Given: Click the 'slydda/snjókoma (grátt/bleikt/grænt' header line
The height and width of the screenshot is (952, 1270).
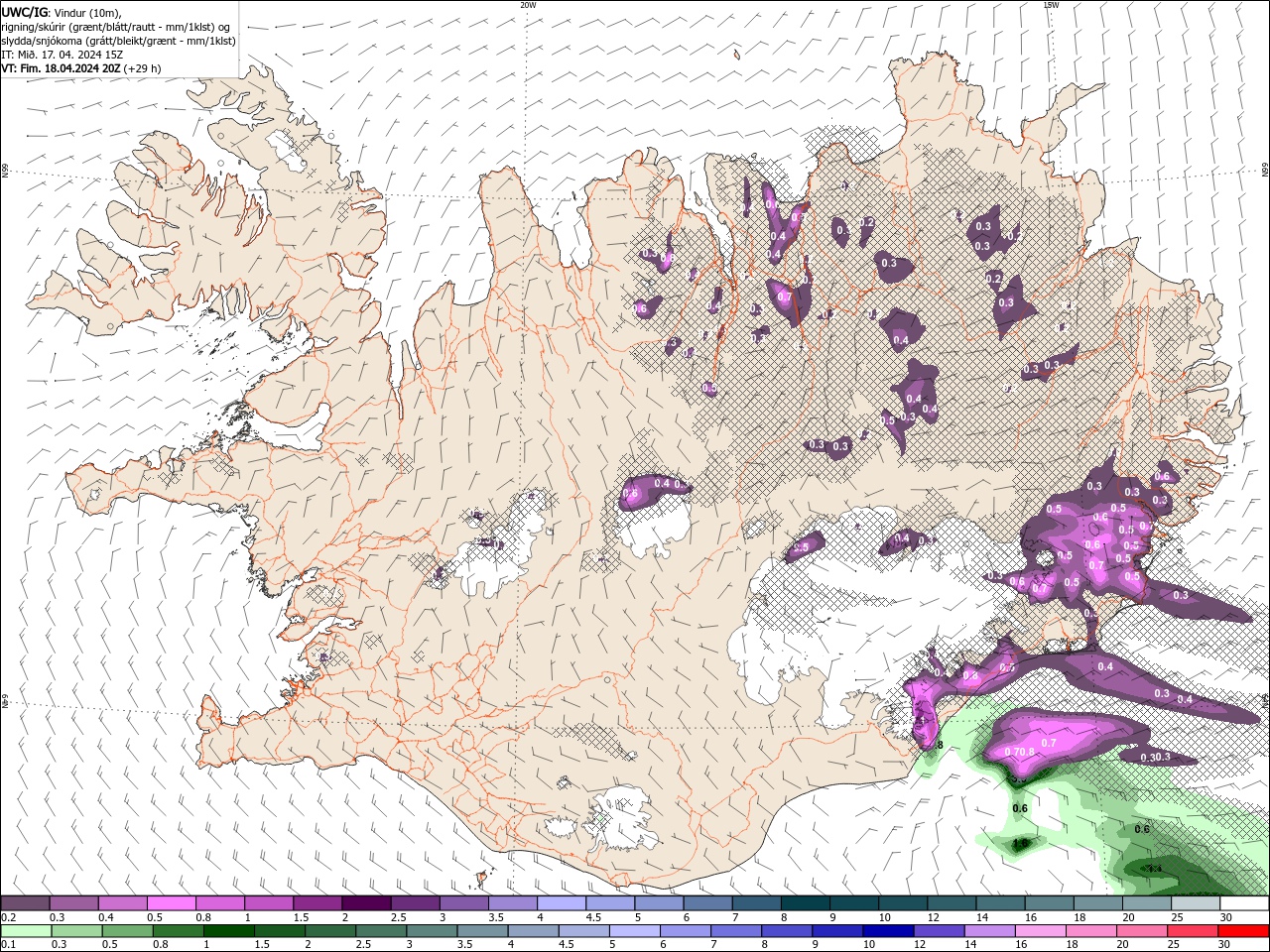Looking at the screenshot, I should (118, 41).
